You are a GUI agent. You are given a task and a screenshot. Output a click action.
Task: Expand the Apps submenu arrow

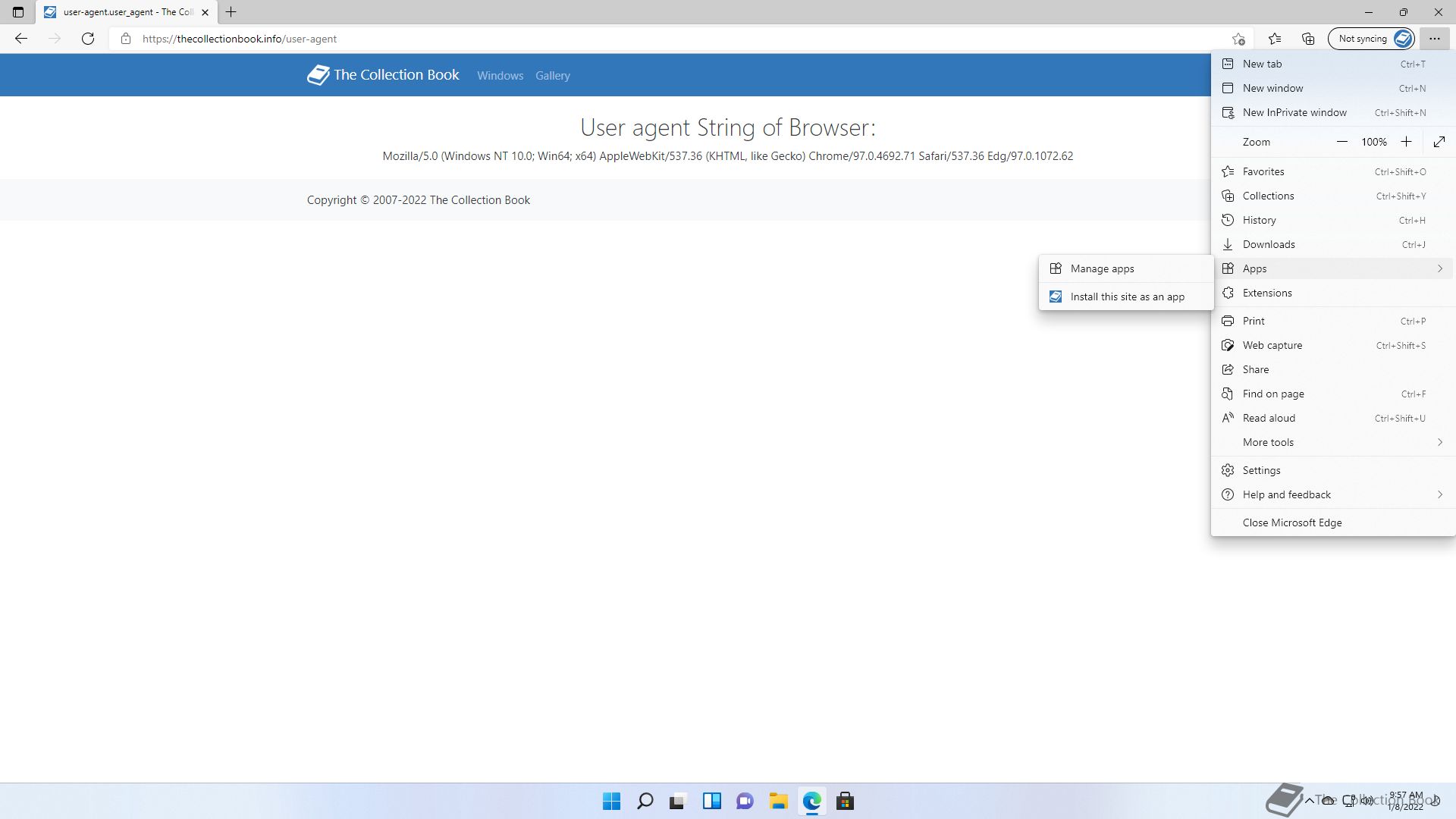point(1439,268)
